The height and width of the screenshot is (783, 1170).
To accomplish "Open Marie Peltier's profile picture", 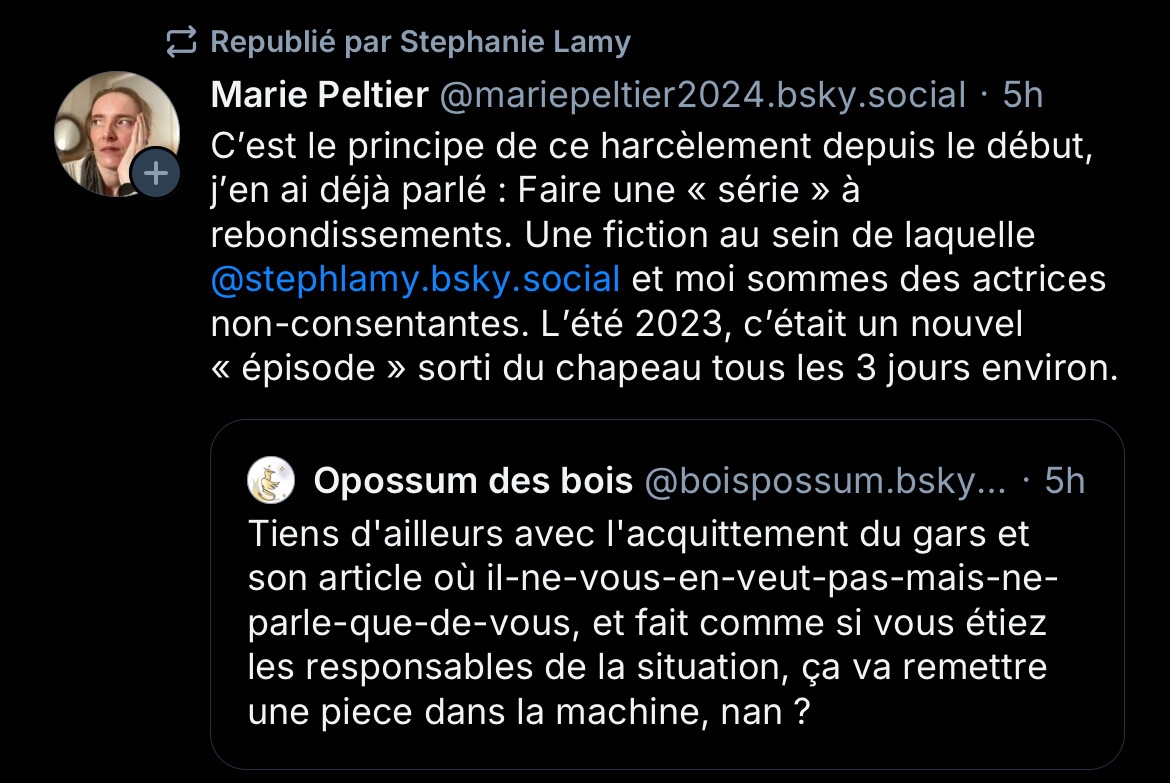I will (x=116, y=133).
